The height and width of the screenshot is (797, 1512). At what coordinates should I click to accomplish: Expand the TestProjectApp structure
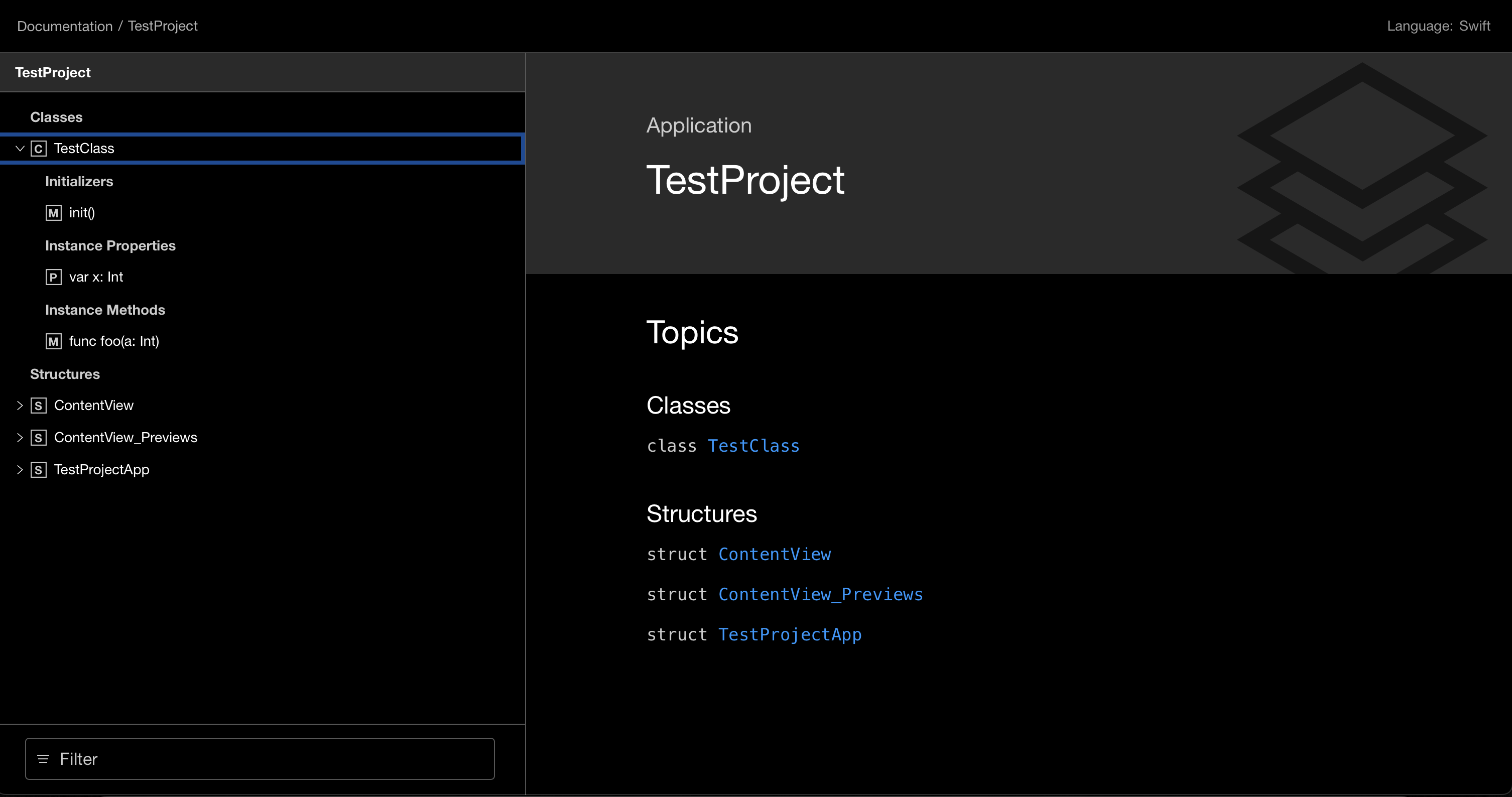[x=21, y=469]
